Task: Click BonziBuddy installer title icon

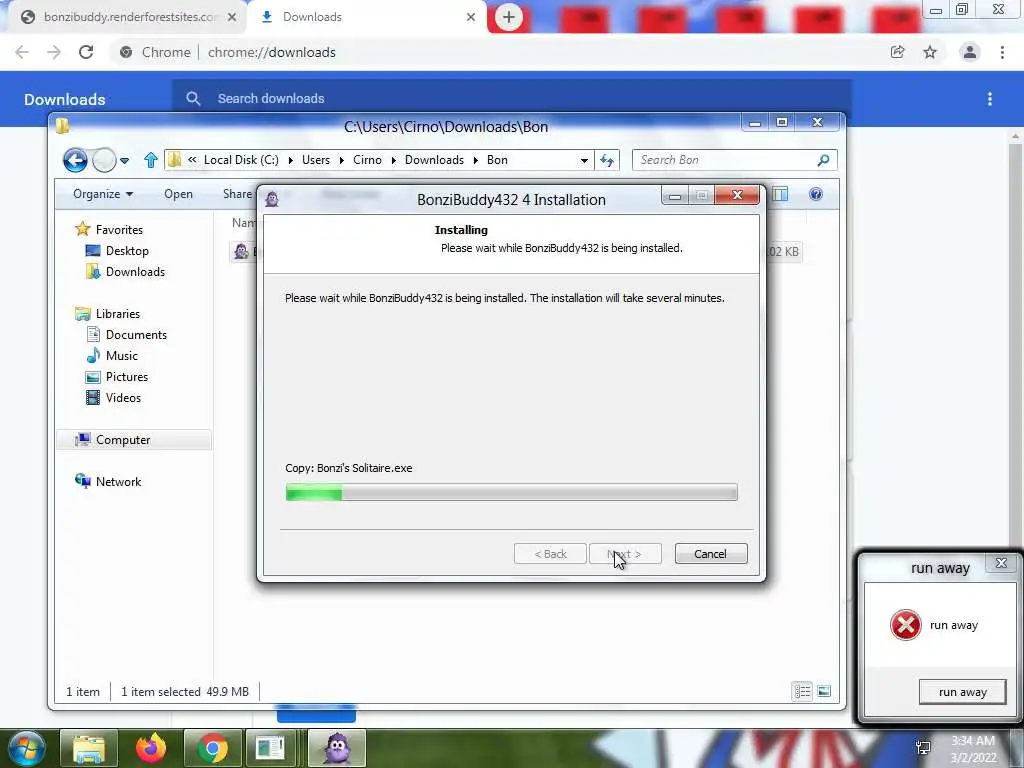Action: 272,199
